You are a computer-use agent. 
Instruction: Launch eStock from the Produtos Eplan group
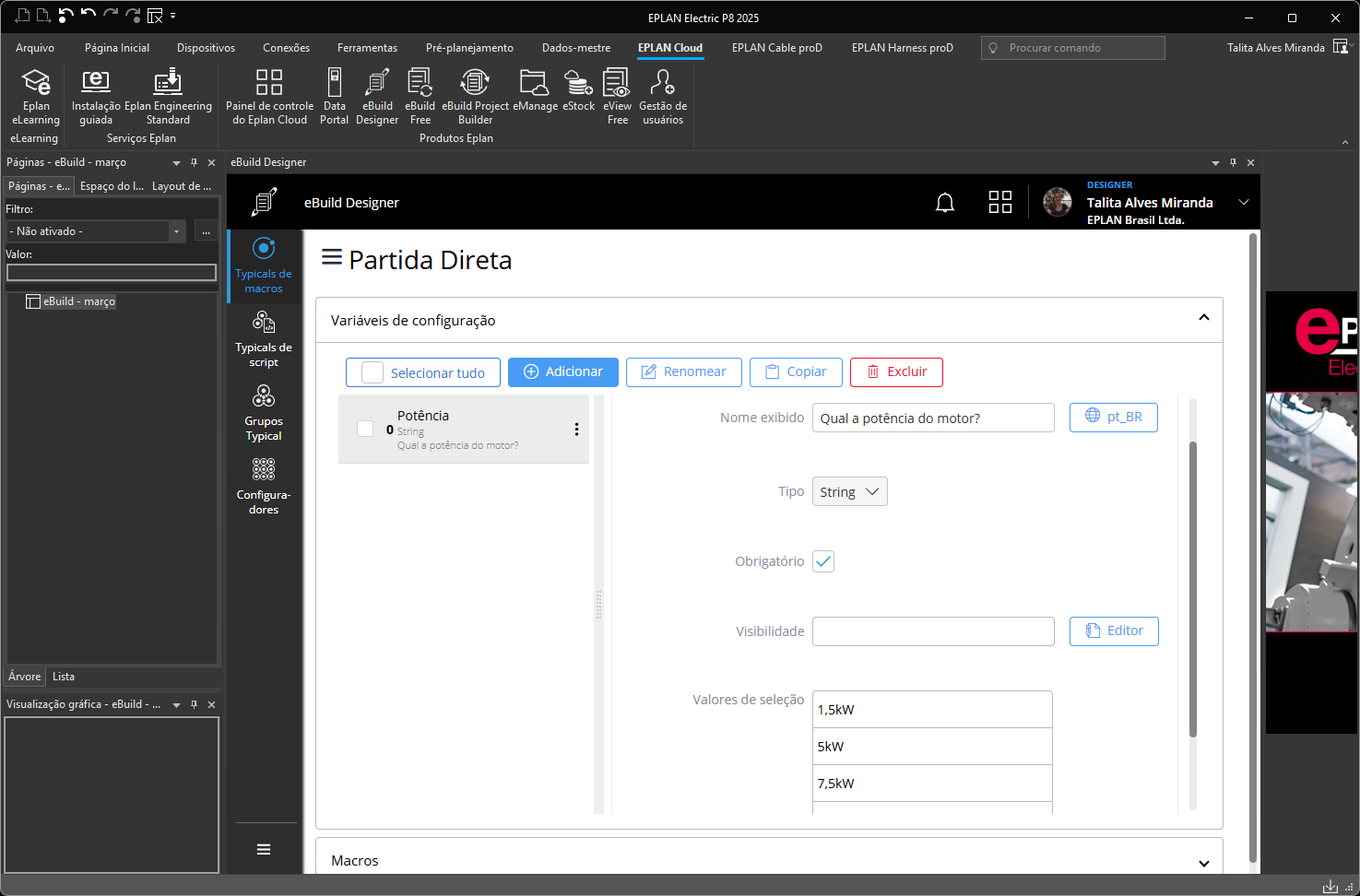click(x=578, y=92)
